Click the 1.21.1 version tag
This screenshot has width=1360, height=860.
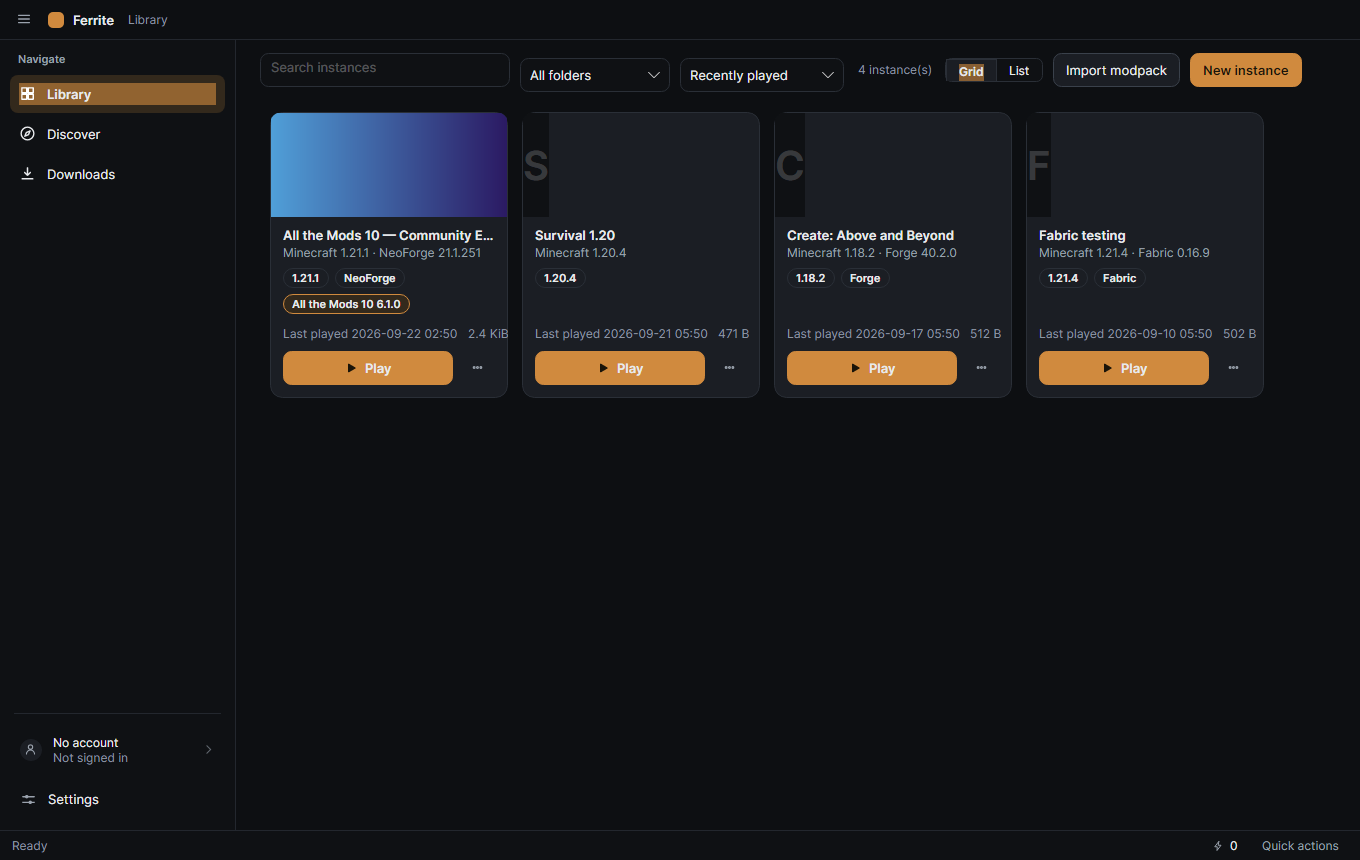(306, 278)
